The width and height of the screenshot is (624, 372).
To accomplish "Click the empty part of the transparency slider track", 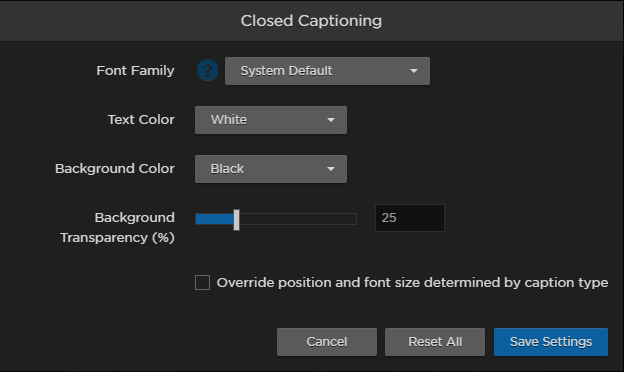I will (x=298, y=219).
